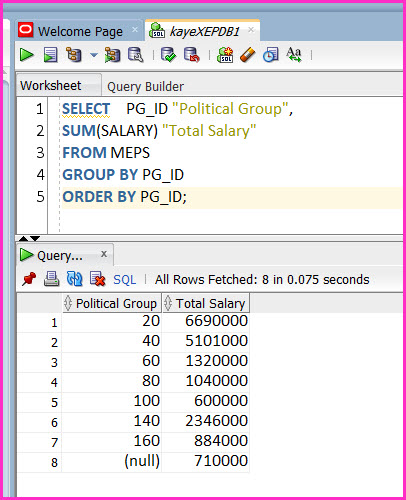Select the Political Group cell with 160
Screen dimensions: 406x500
tap(112, 441)
